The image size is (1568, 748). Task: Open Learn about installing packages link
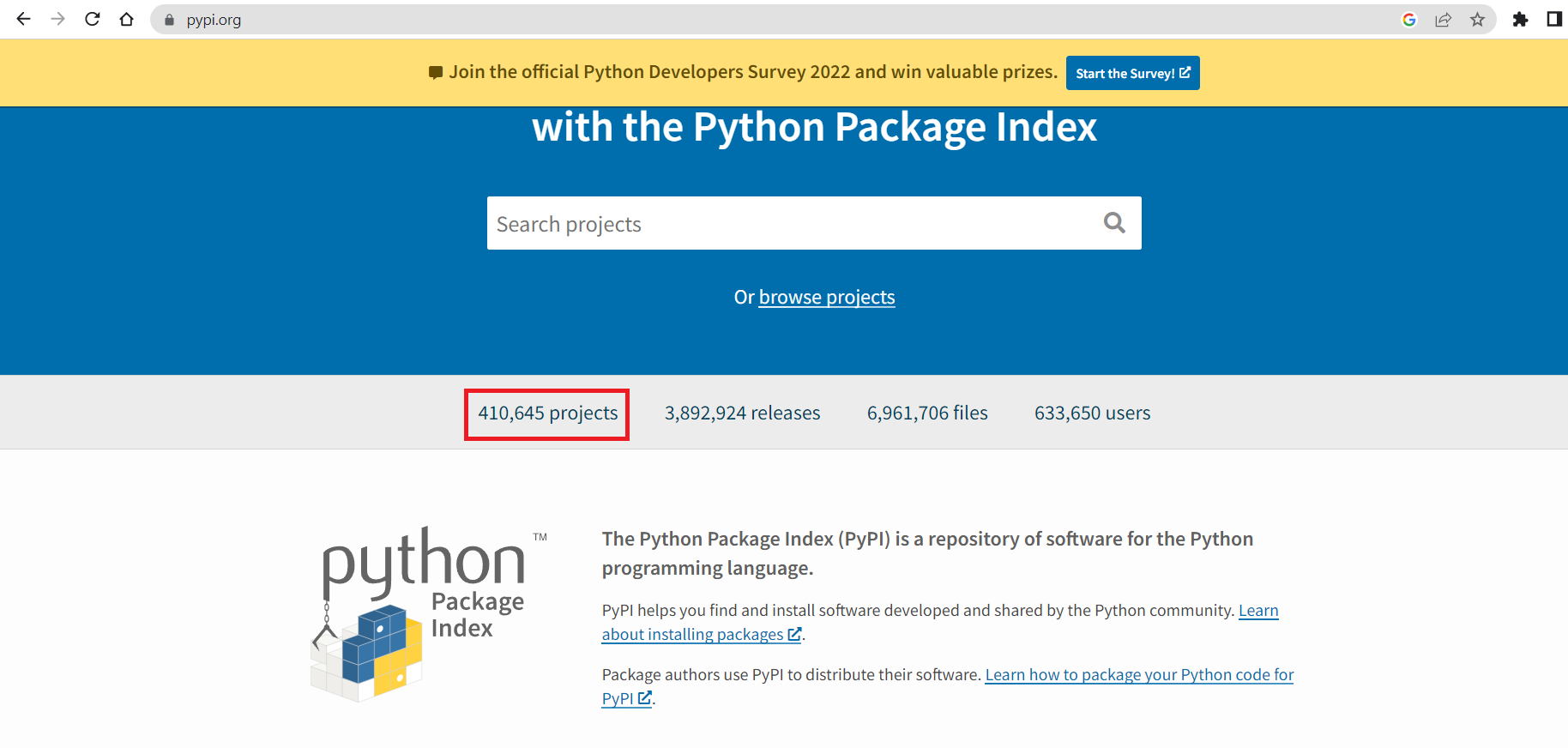point(940,622)
